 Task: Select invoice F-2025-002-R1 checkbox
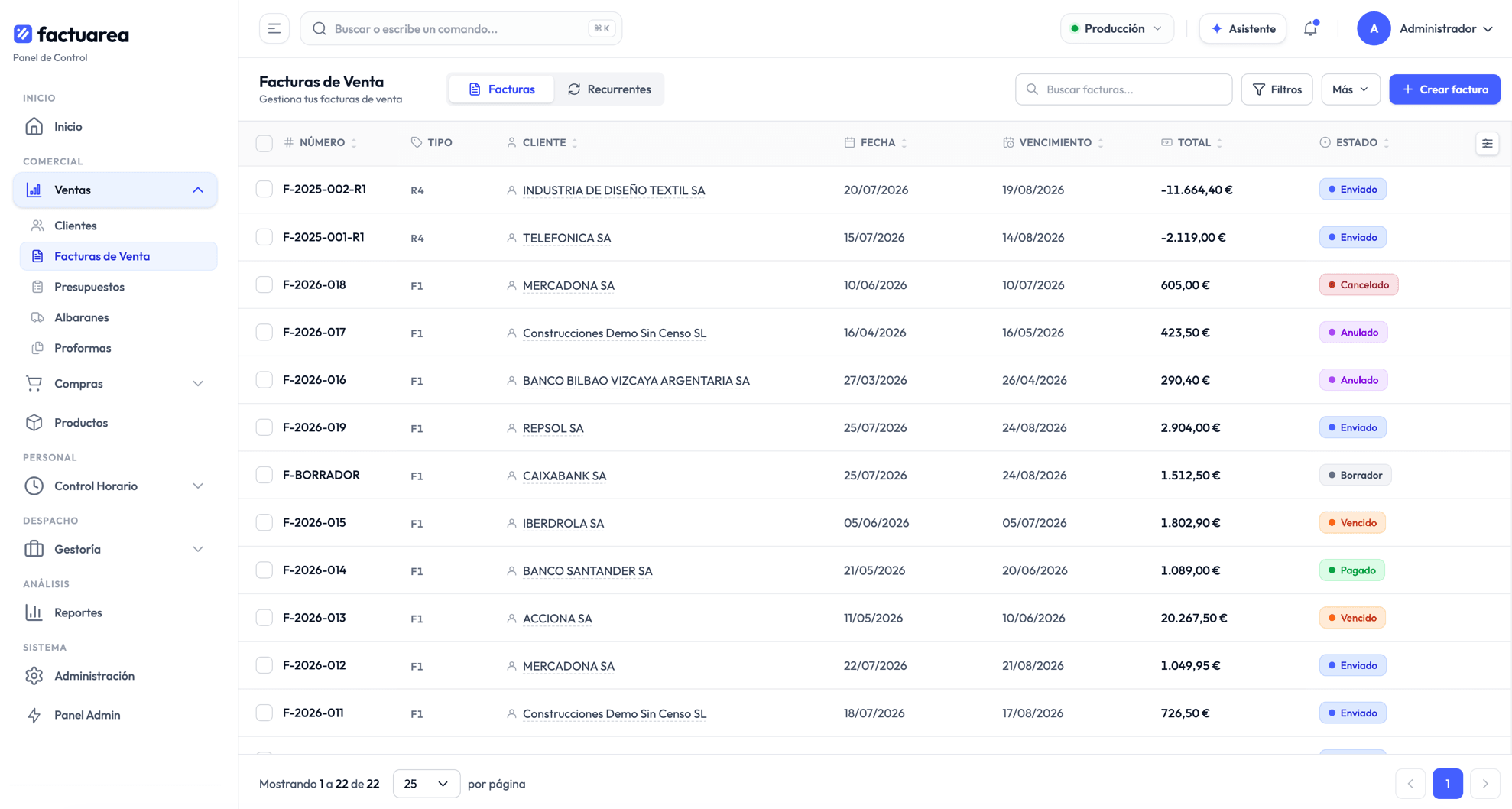tap(264, 189)
